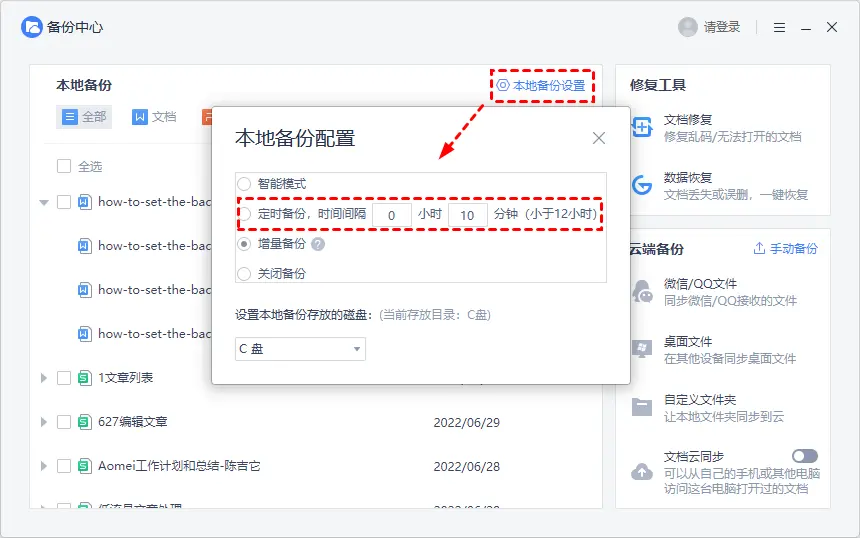The height and width of the screenshot is (538, 860).
Task: Collapse the expanded how-to-set-the-bac group
Action: point(44,202)
